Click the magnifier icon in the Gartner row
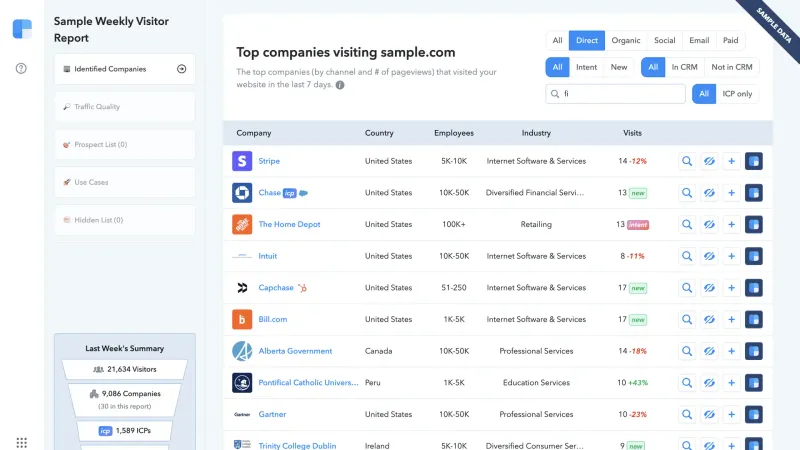The width and height of the screenshot is (800, 450). [x=687, y=414]
